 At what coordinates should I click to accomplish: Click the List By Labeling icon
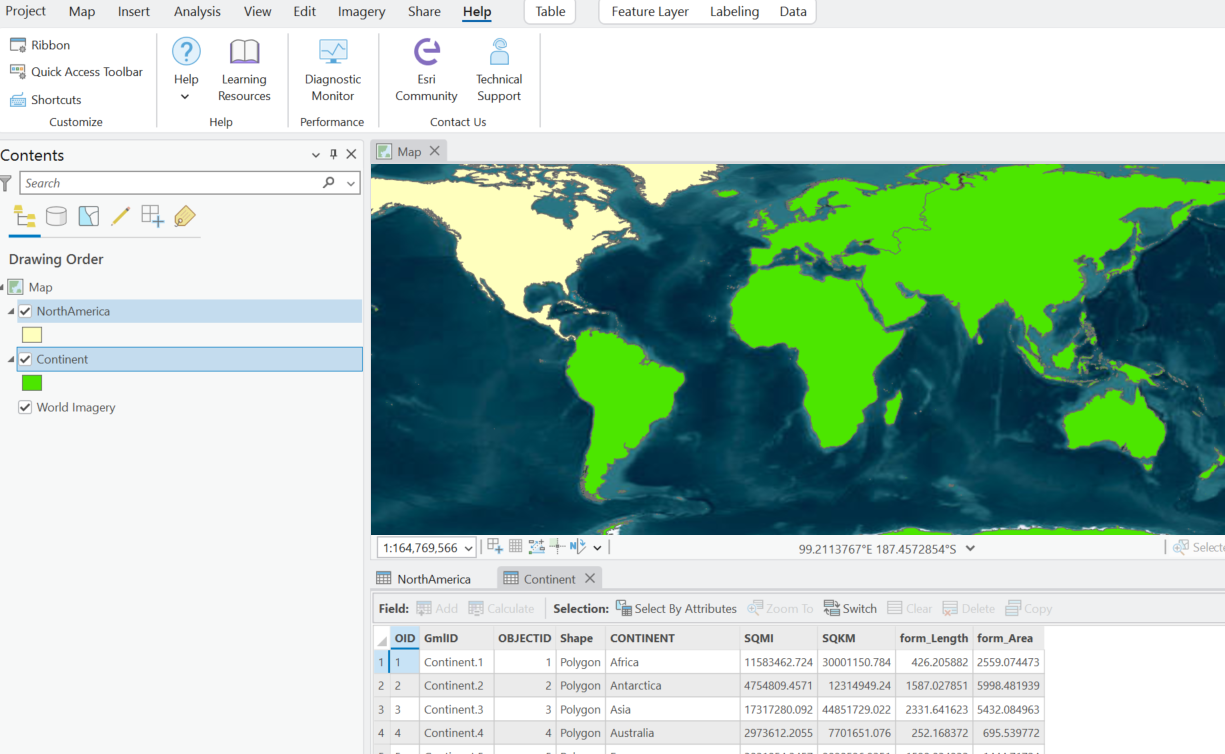pos(184,216)
